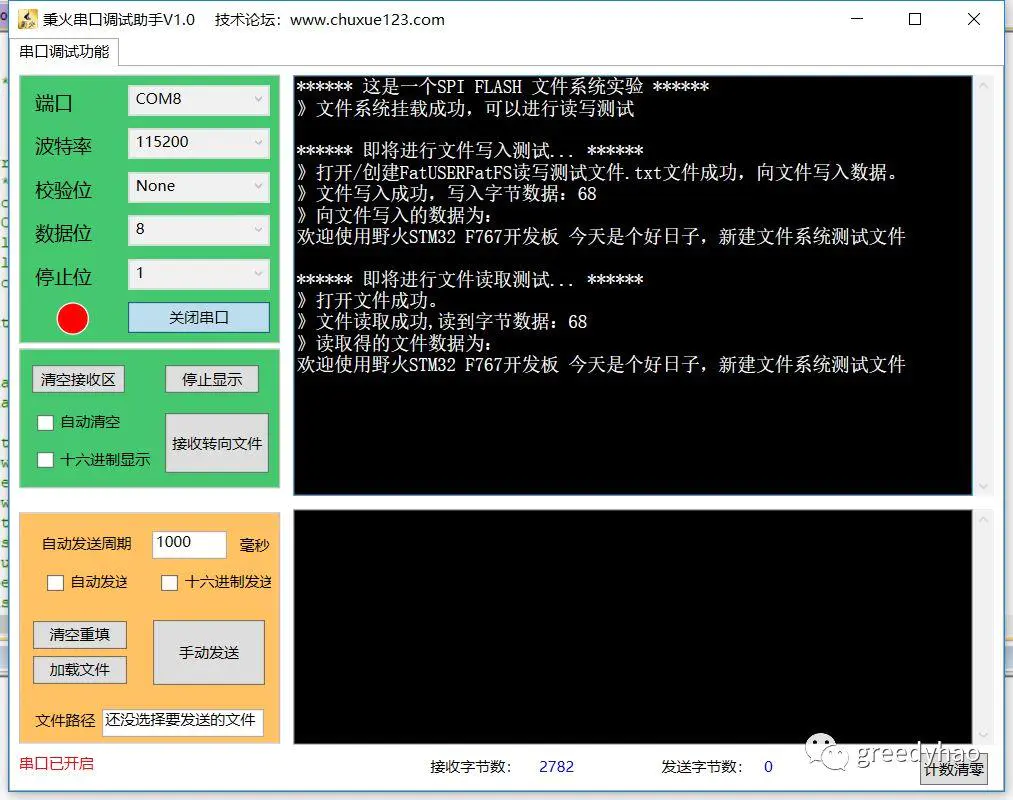
Task: Click the 1000 millisecond send interval field
Action: click(189, 544)
